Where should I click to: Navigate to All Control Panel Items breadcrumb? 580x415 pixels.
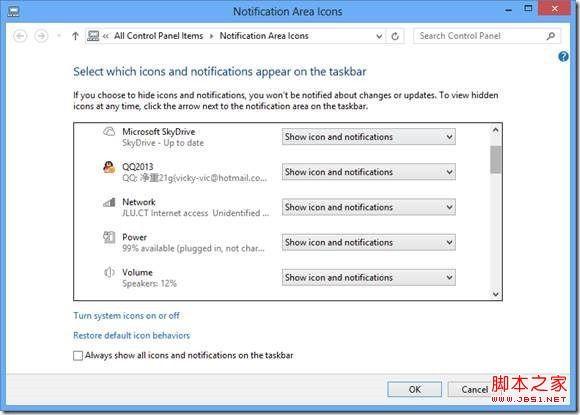pyautogui.click(x=158, y=36)
